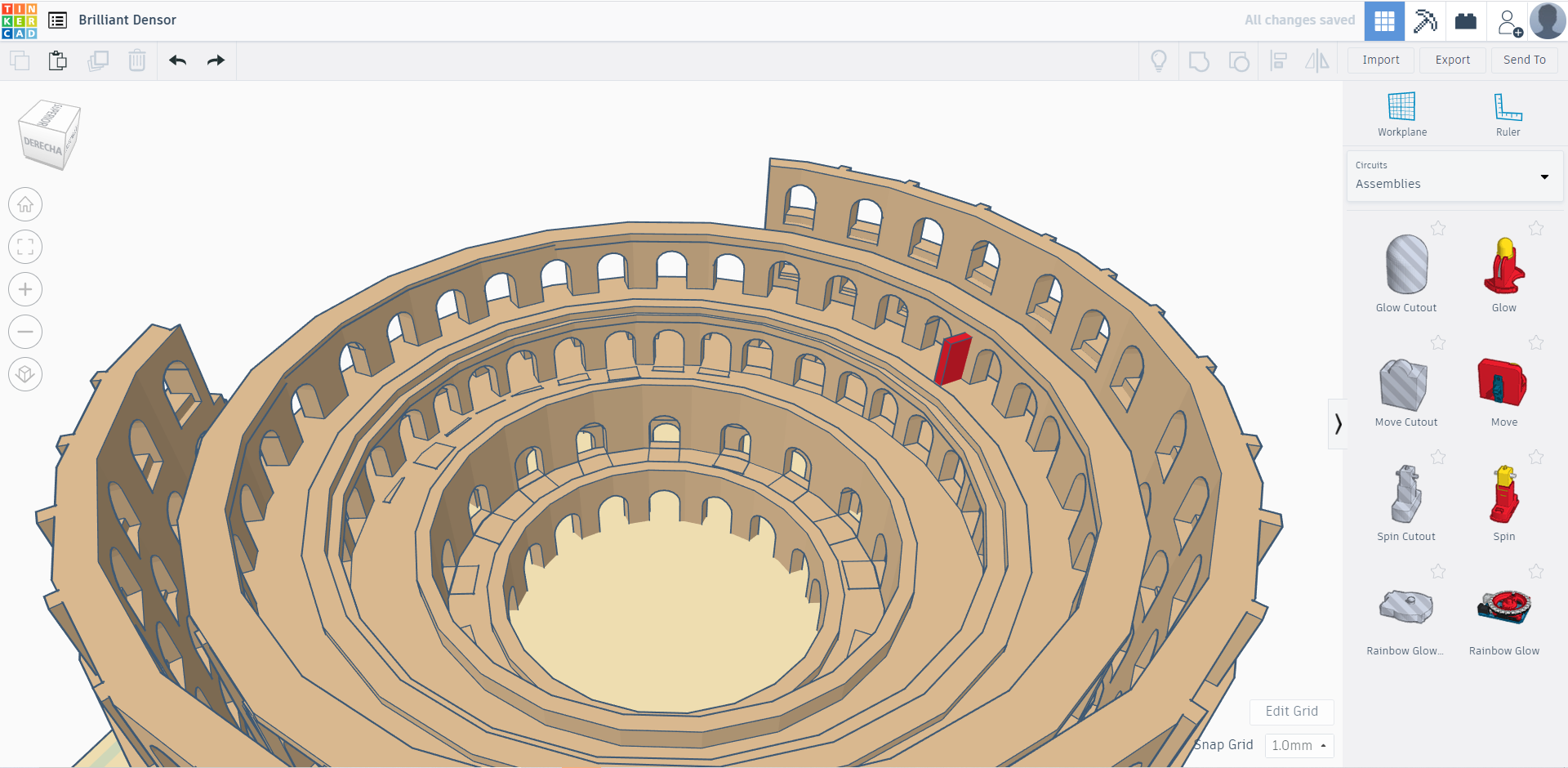Viewport: 1568px width, 768px height.
Task: Select the Glow shape
Action: [x=1503, y=266]
